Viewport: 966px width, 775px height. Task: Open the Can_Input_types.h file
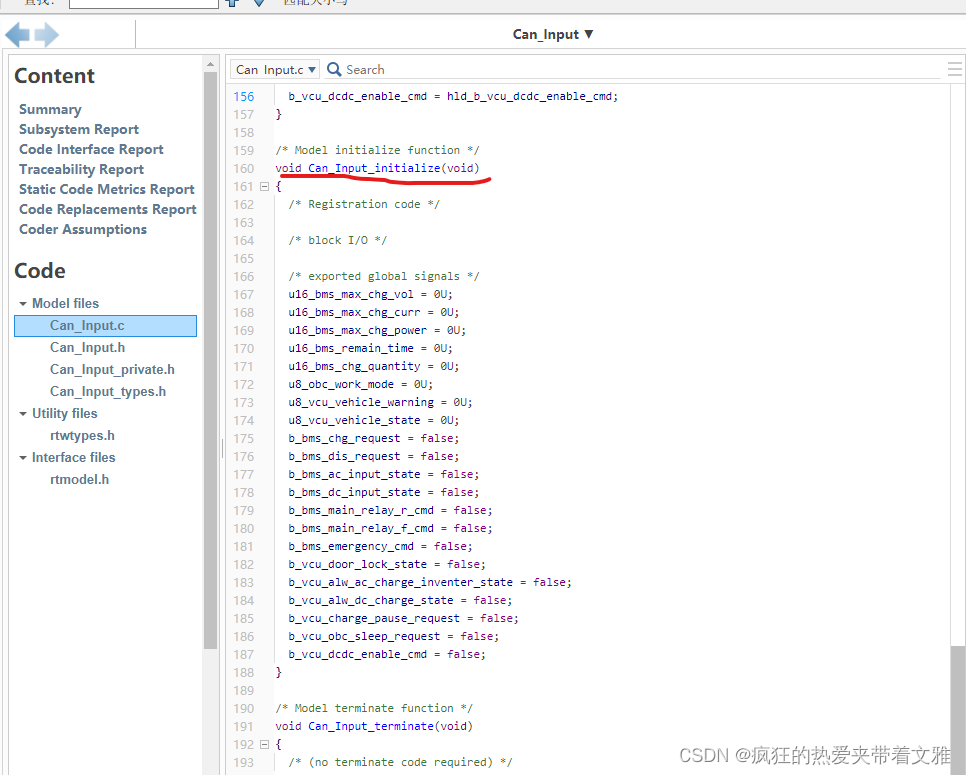tap(108, 392)
